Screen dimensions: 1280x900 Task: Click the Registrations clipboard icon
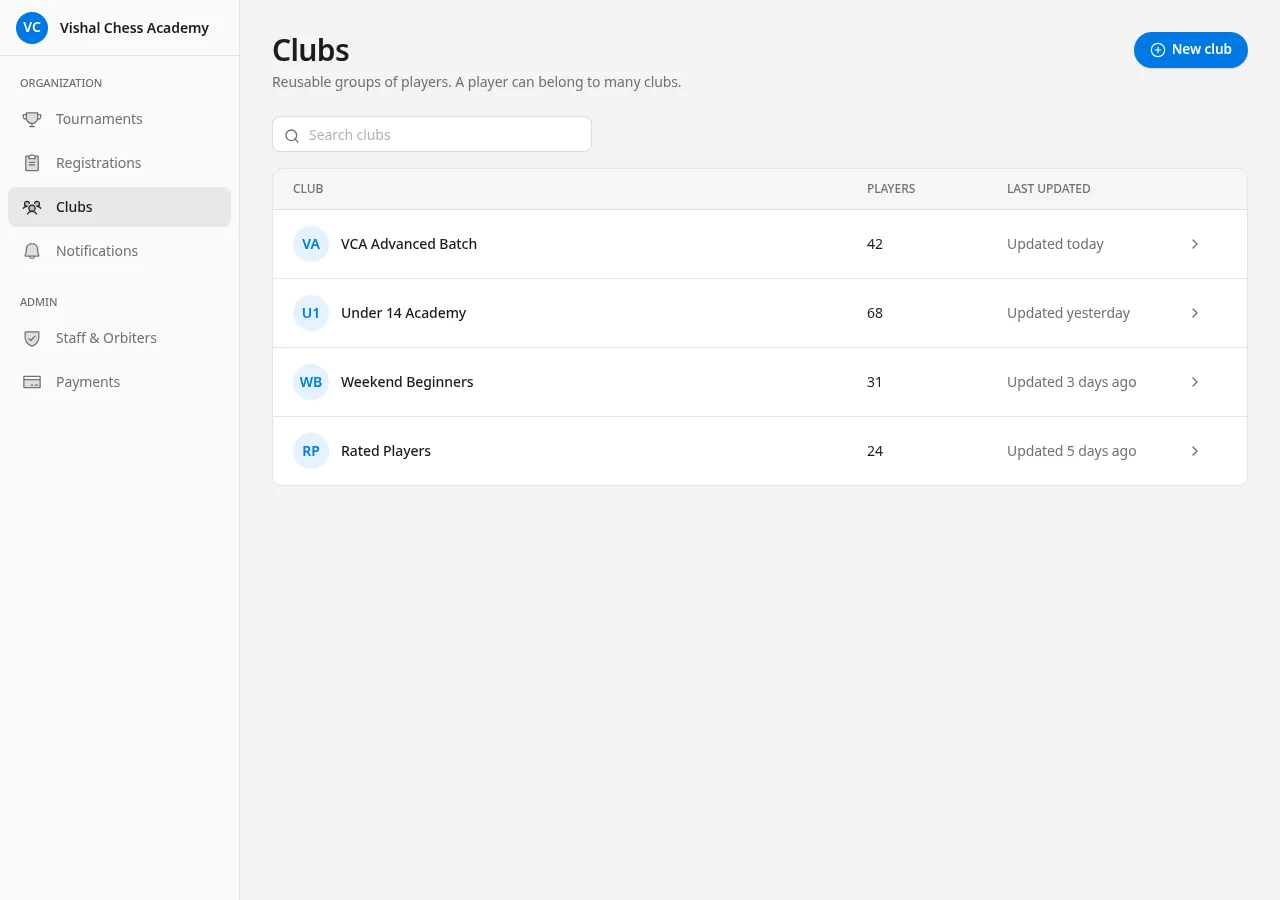pos(32,163)
